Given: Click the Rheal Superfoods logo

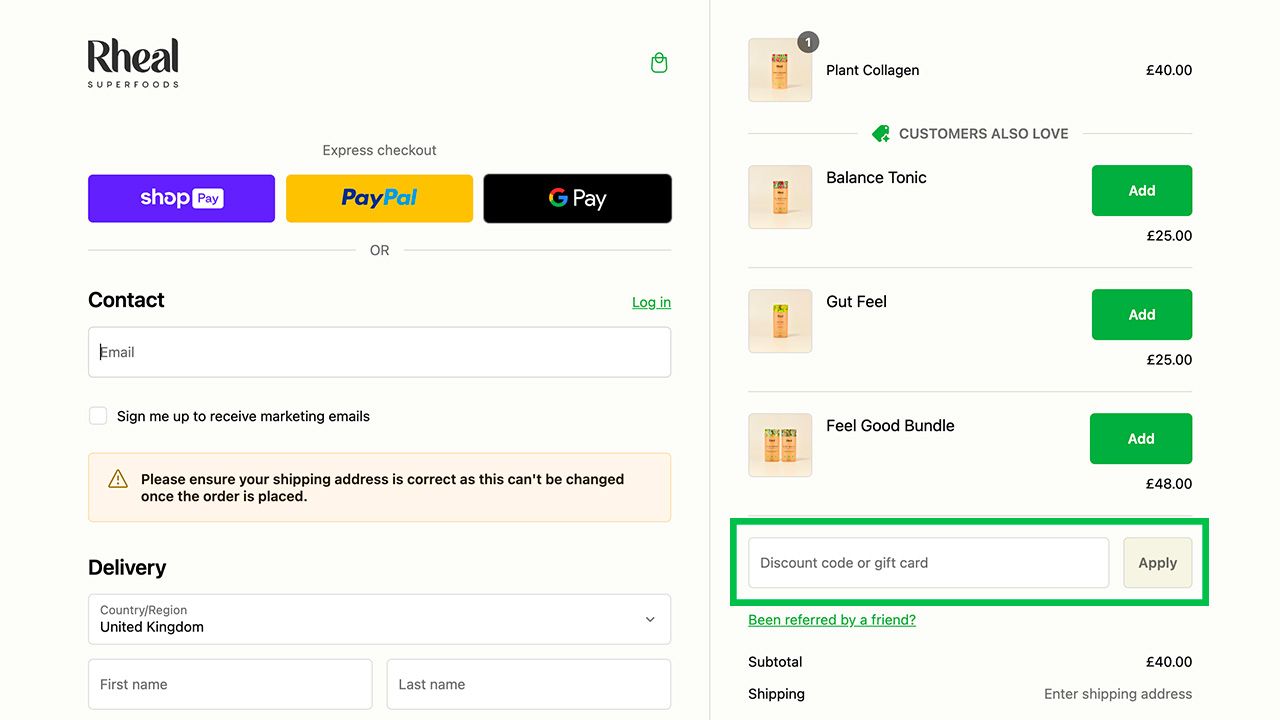Looking at the screenshot, I should 133,63.
